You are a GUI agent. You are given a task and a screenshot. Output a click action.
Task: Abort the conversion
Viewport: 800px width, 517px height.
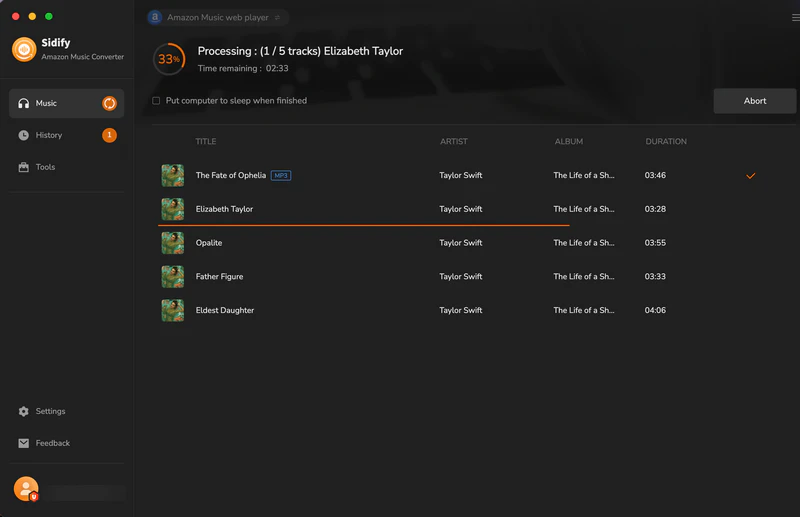coord(755,101)
